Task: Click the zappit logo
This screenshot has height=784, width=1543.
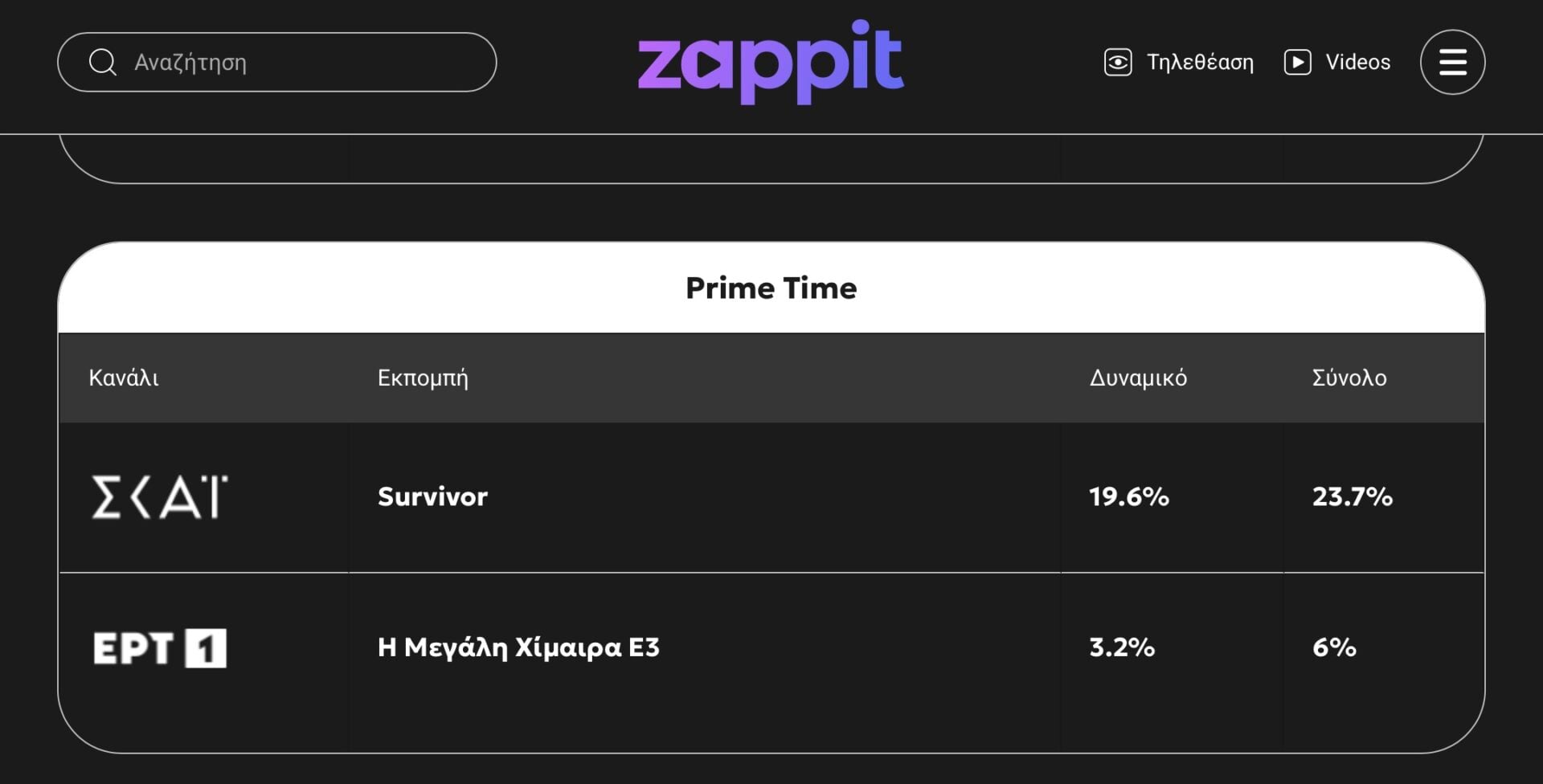Action: pyautogui.click(x=771, y=62)
